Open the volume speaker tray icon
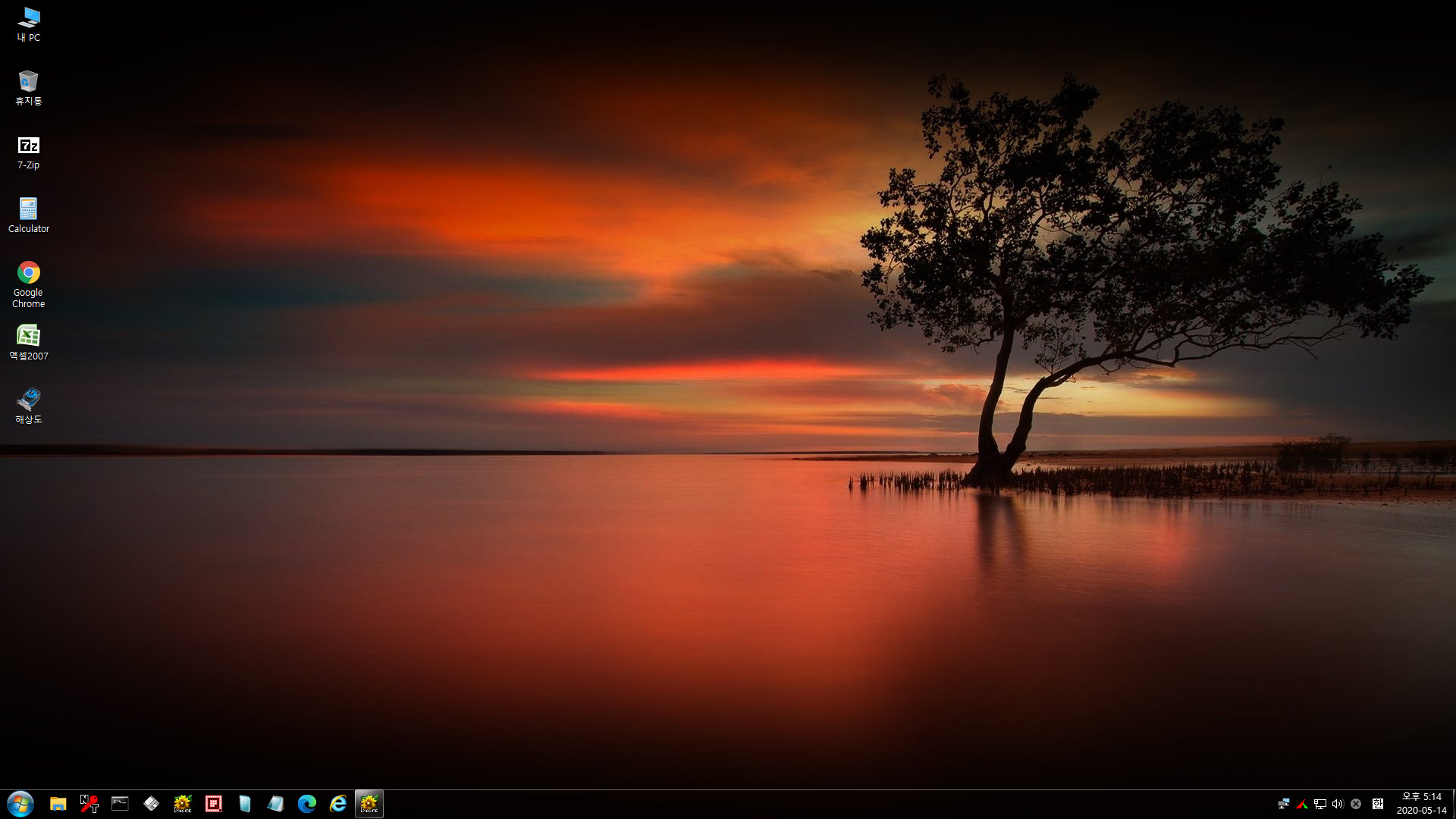 [1338, 804]
